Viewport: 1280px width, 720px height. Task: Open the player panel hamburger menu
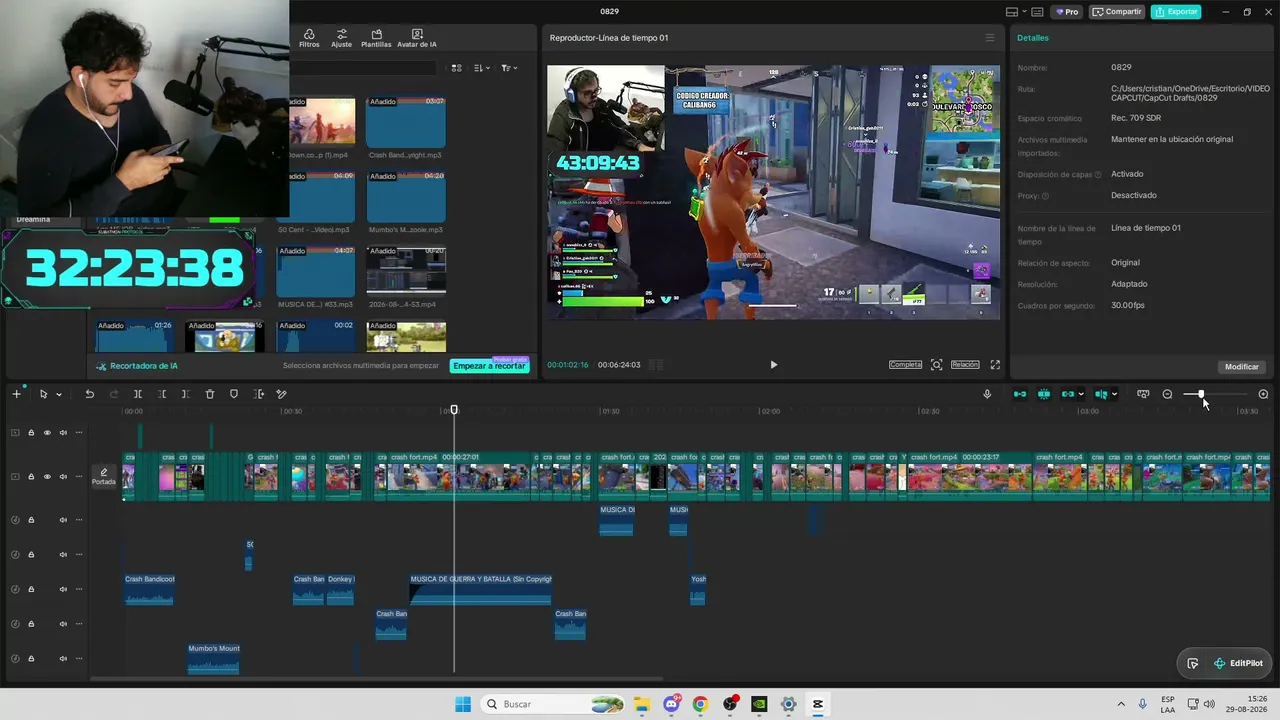[990, 38]
